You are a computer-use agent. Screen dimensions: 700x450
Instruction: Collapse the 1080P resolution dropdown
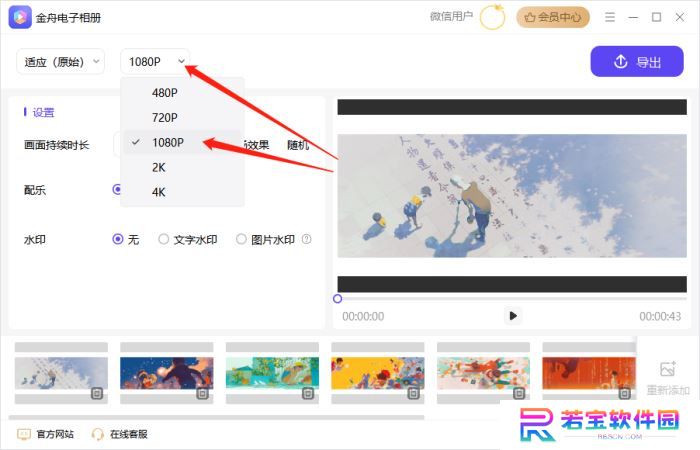[x=155, y=62]
